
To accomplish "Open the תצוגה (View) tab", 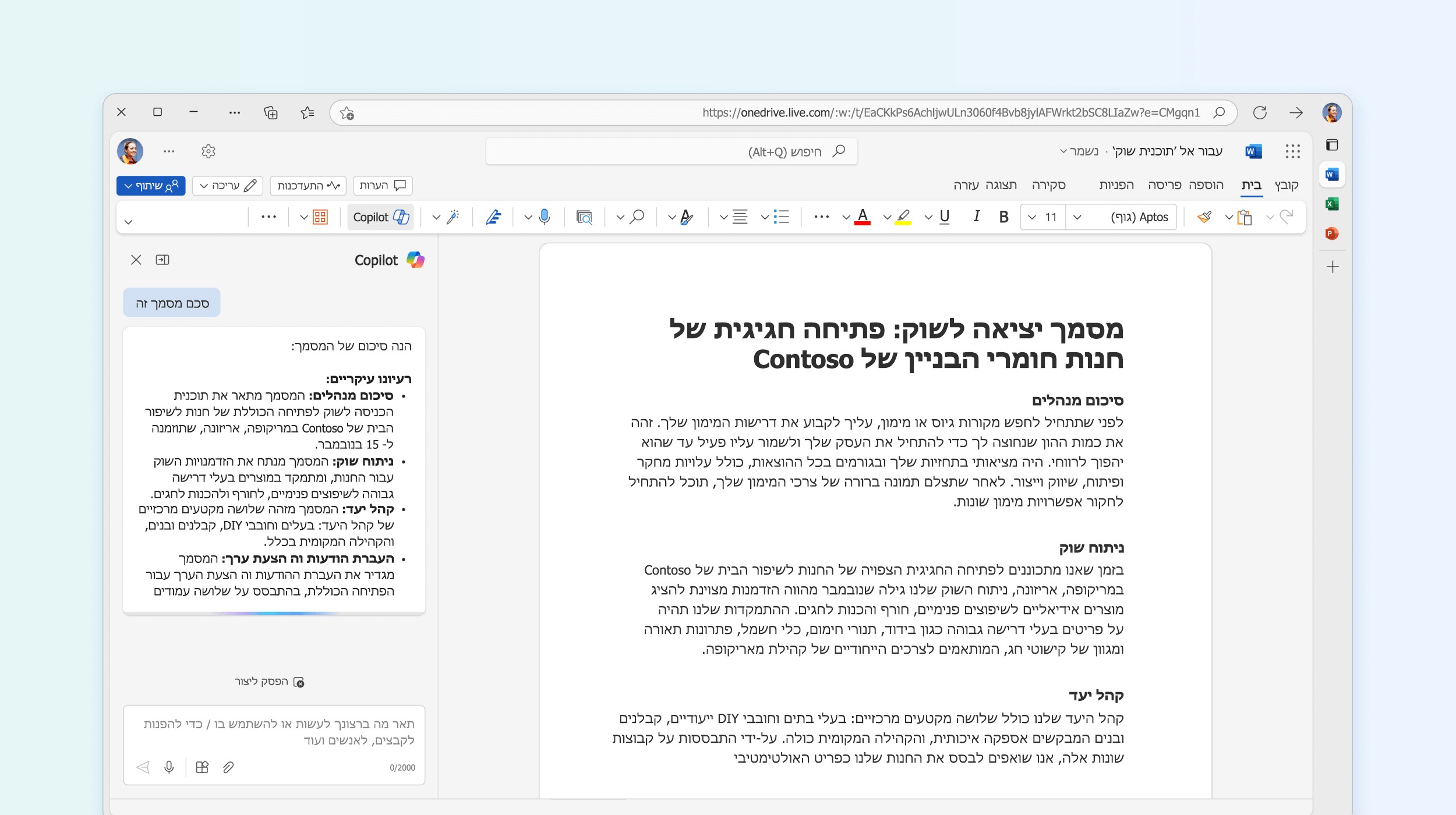I will pyautogui.click(x=1001, y=185).
